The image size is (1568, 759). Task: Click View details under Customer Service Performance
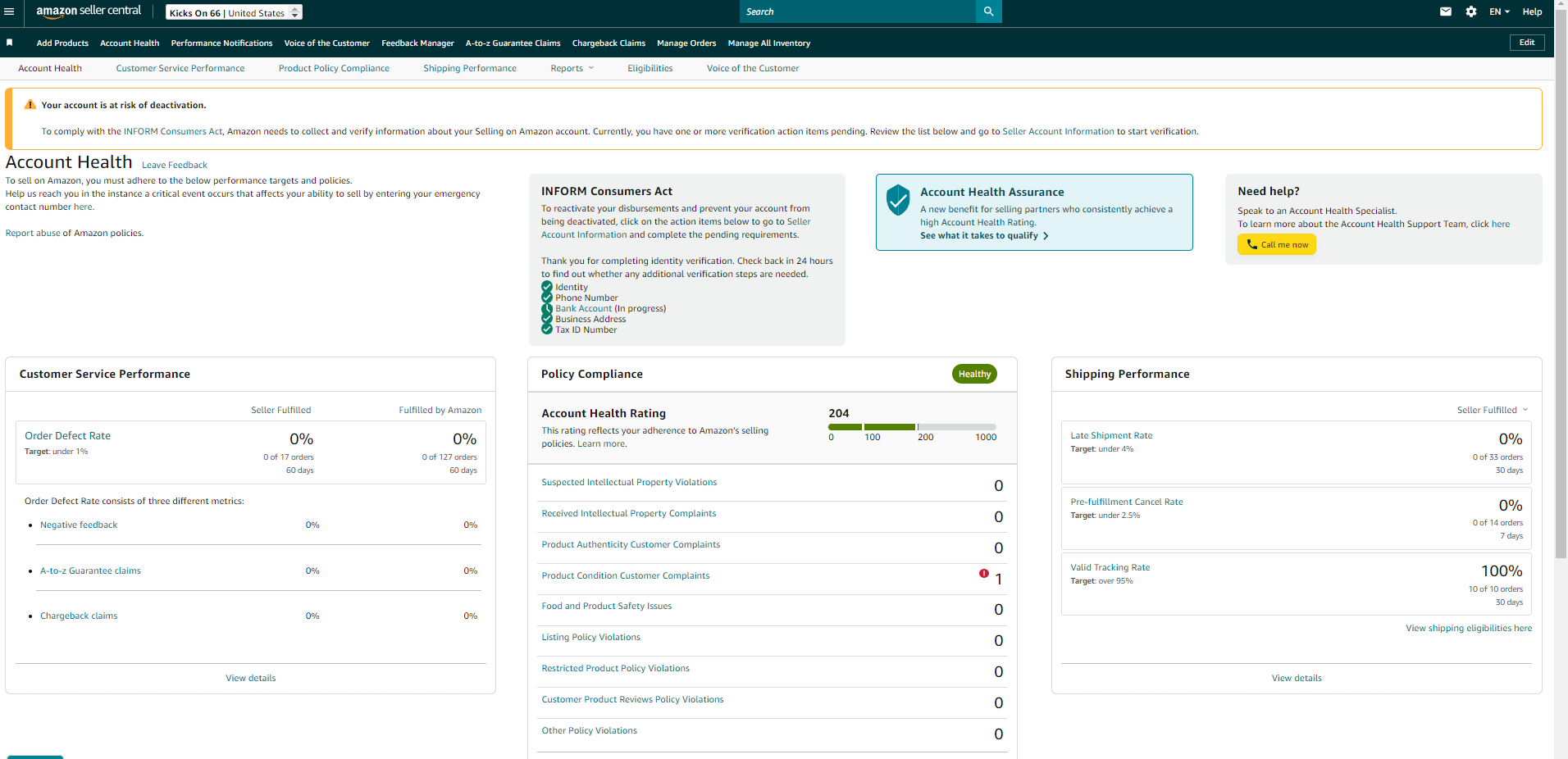pyautogui.click(x=251, y=678)
